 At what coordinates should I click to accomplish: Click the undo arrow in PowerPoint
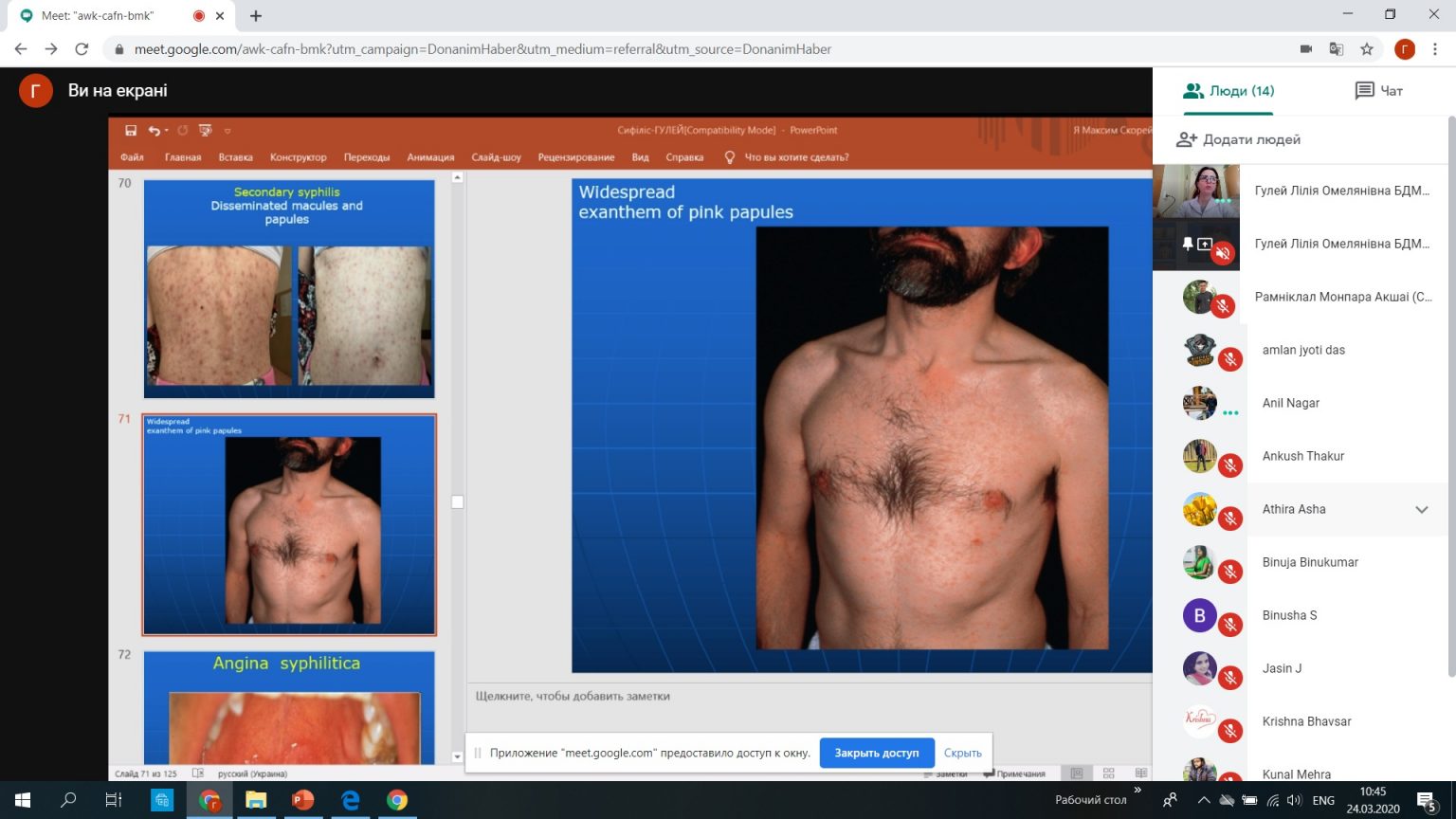coord(154,131)
